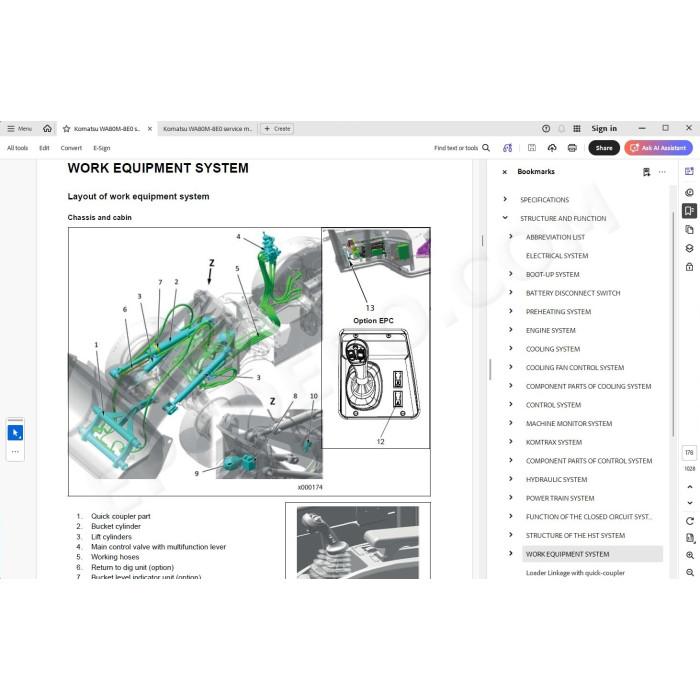Expand the ABBREVIATION LIST bookmark

[511, 237]
